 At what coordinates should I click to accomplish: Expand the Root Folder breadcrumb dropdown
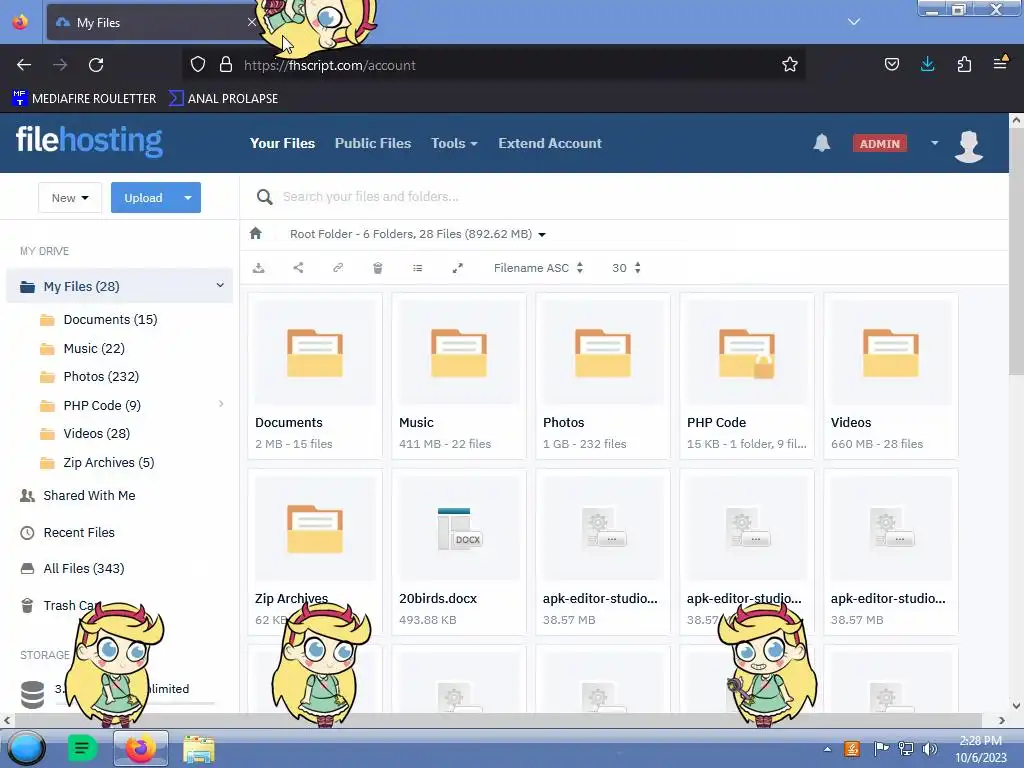tap(542, 235)
